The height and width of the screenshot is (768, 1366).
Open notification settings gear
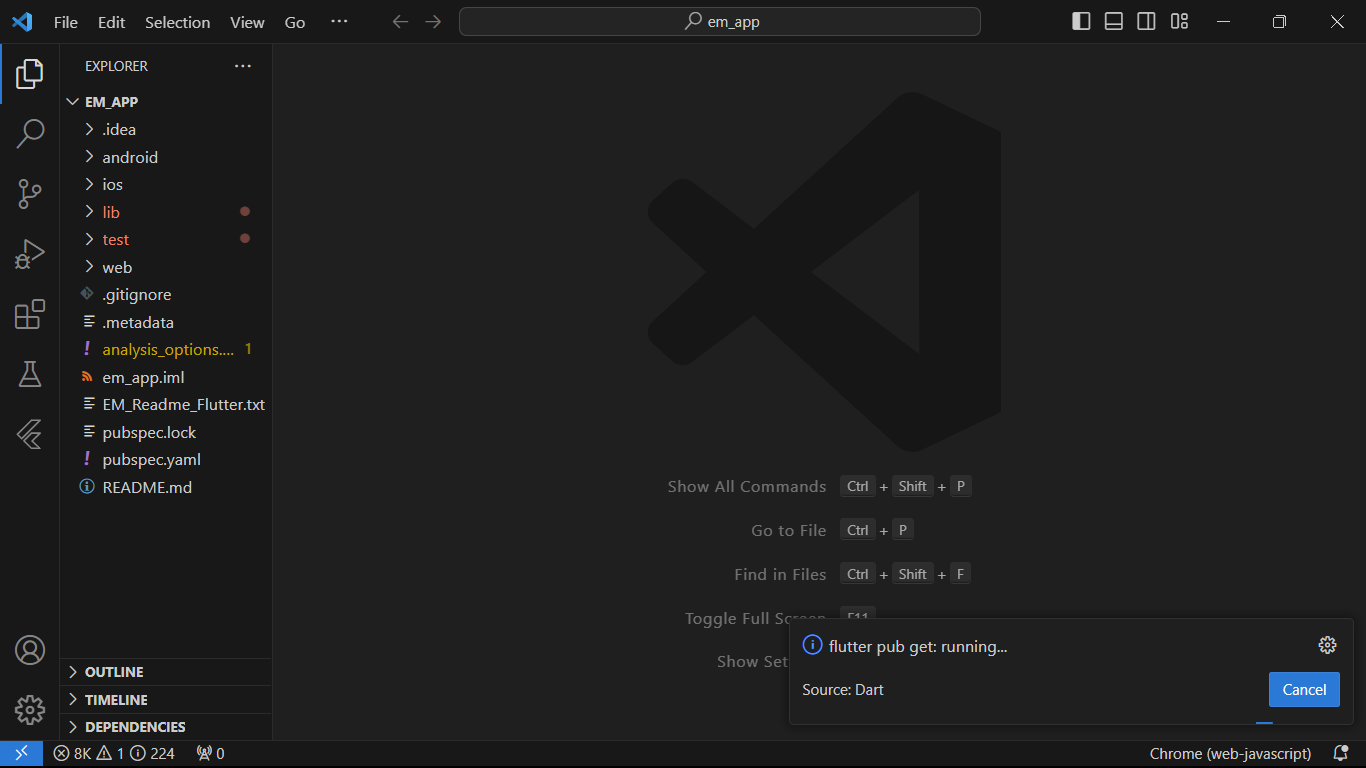tap(1327, 645)
